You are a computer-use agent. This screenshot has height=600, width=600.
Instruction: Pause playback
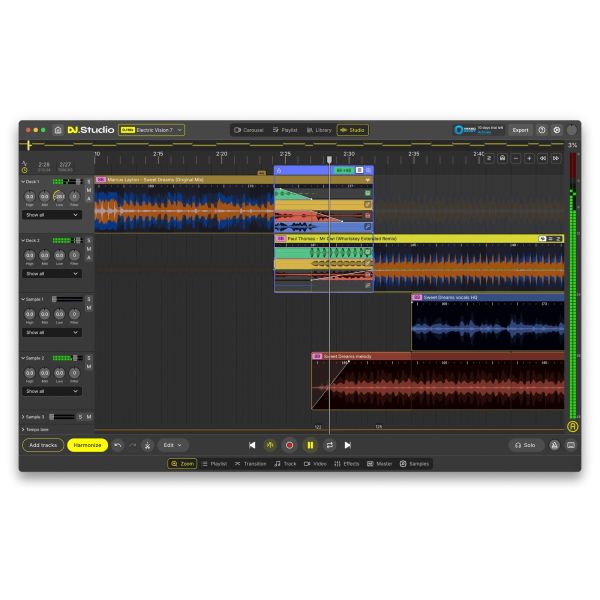310,445
